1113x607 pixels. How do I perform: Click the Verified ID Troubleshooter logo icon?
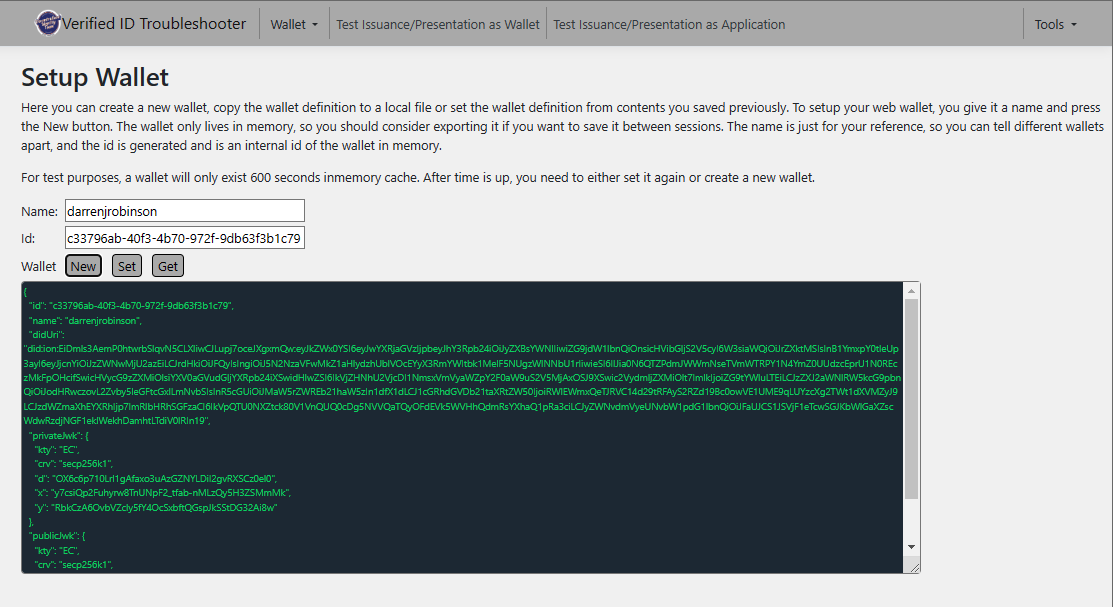(x=48, y=23)
